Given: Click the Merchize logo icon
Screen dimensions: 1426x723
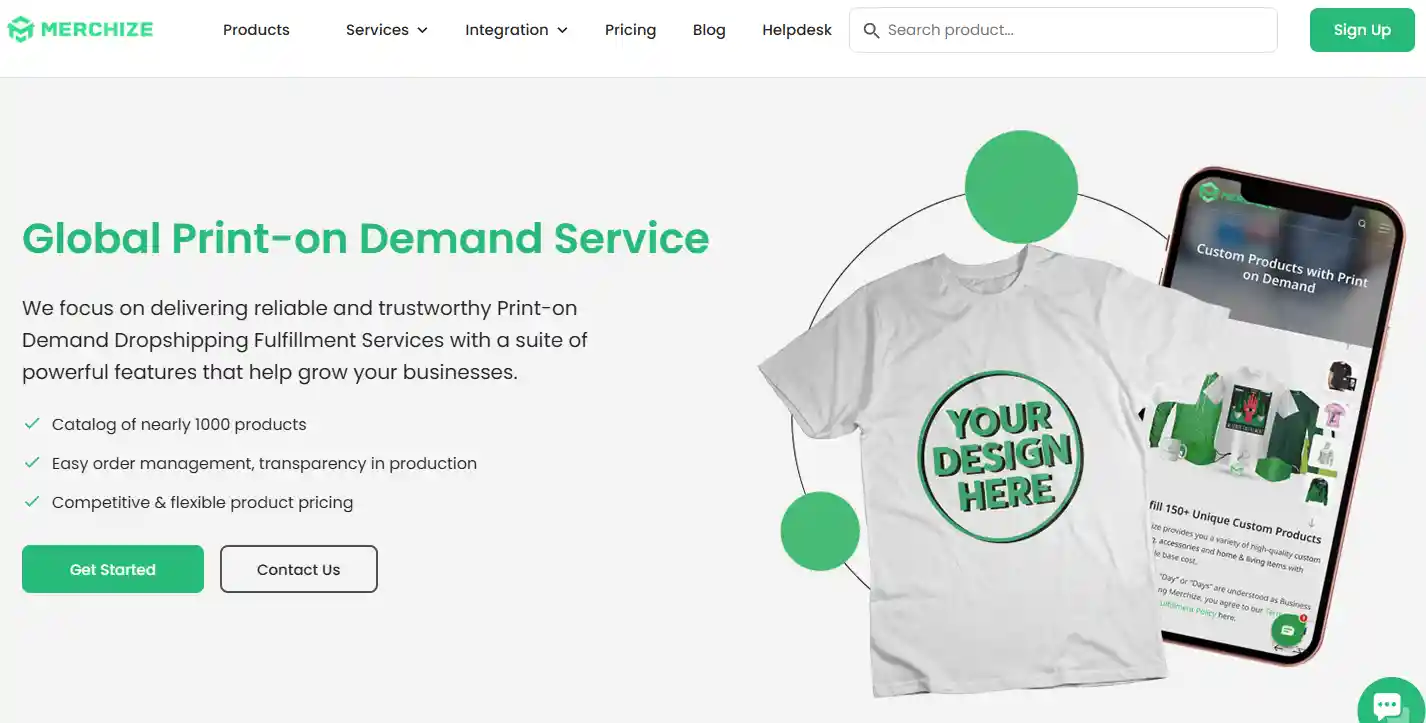Looking at the screenshot, I should point(20,29).
